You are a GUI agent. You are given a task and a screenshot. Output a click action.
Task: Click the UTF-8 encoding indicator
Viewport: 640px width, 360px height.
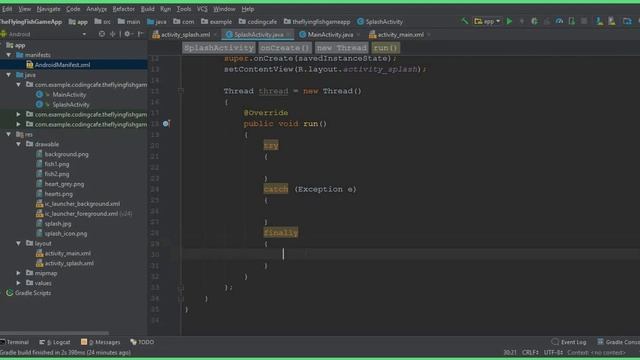pos(553,352)
